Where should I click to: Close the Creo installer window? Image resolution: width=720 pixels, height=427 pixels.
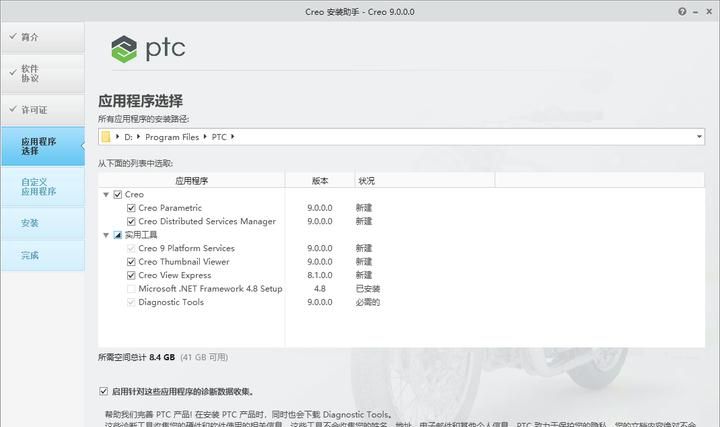709,12
